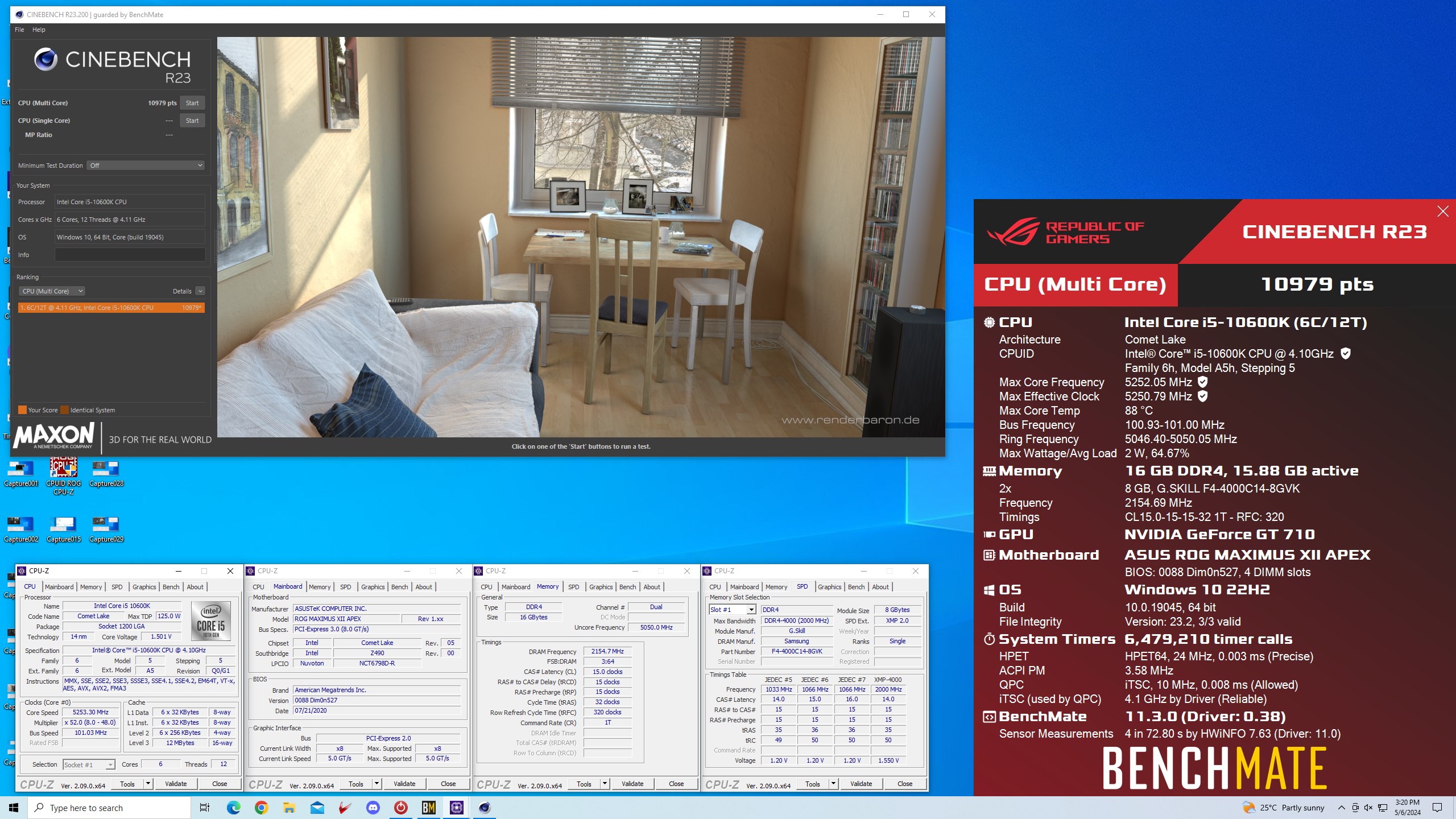This screenshot has height=819, width=1456.
Task: Select the Capture002 desktop icon
Action: point(21,530)
